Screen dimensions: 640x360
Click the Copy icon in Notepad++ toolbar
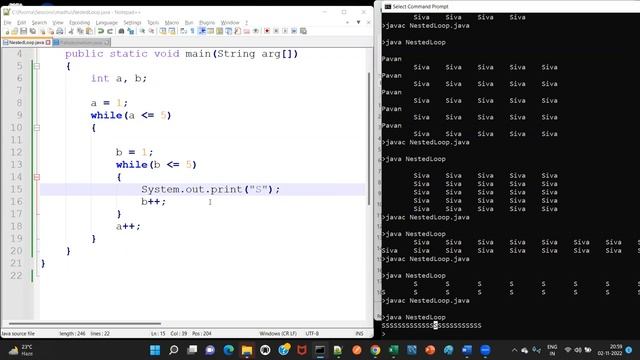pyautogui.click(x=80, y=31)
